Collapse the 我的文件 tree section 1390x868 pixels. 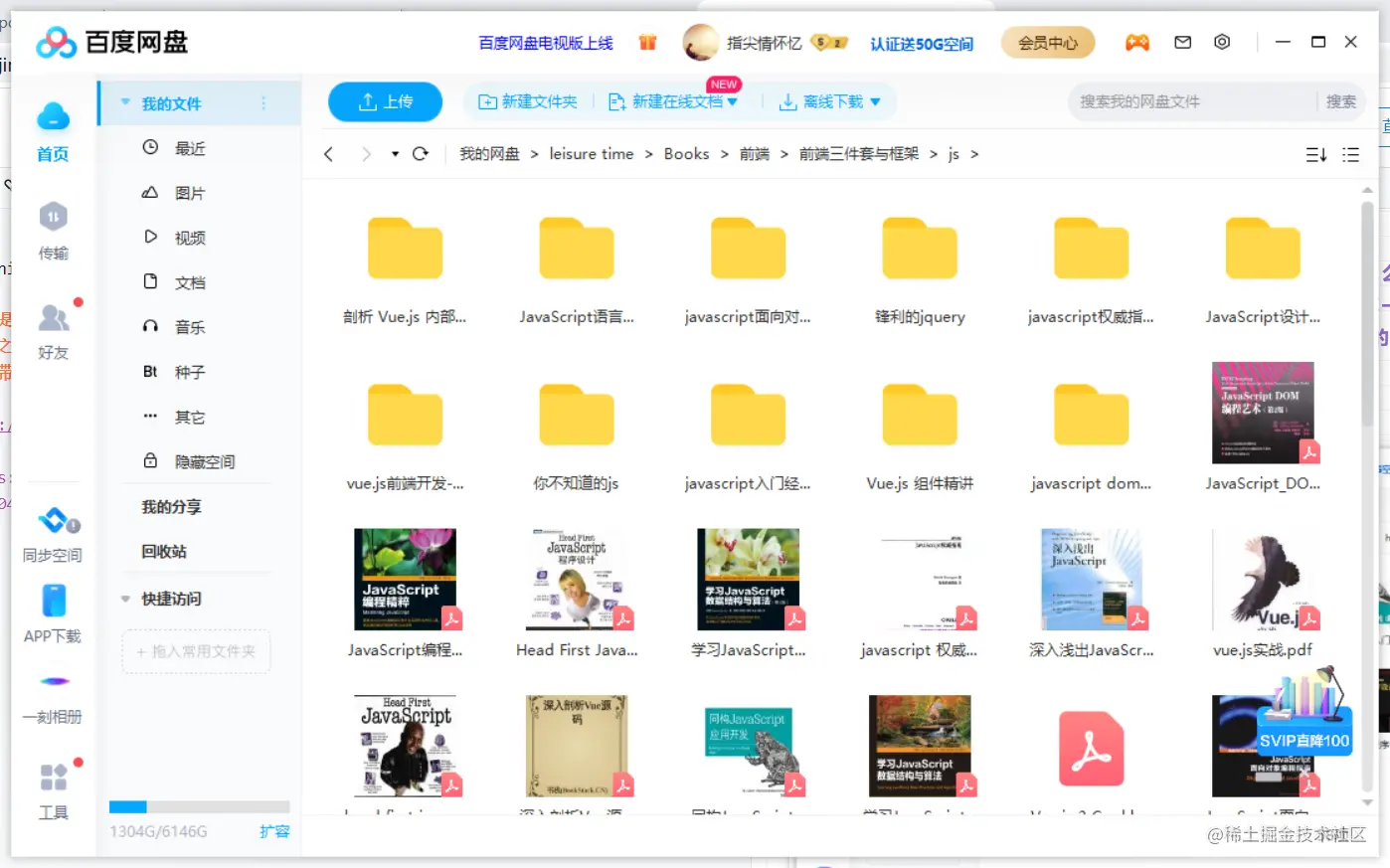pos(125,102)
